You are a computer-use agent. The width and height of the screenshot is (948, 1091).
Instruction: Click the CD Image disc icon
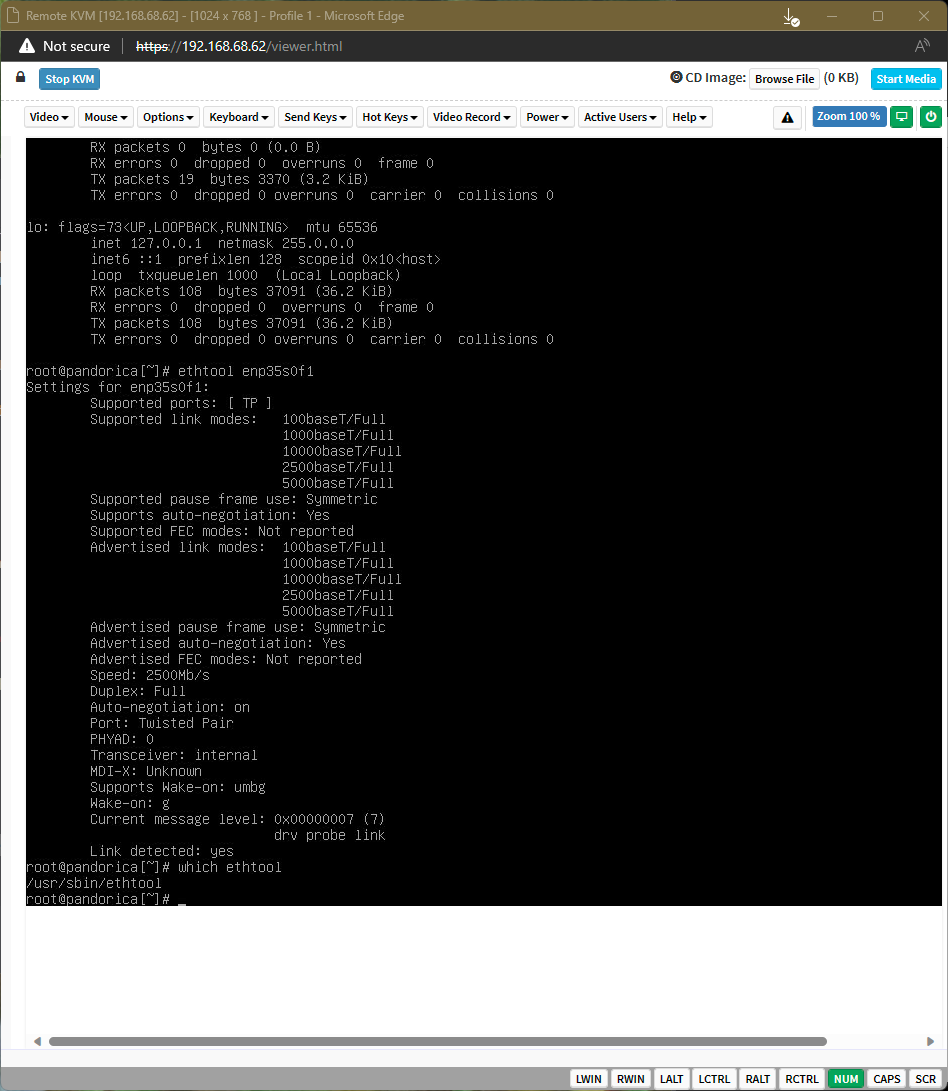click(676, 77)
